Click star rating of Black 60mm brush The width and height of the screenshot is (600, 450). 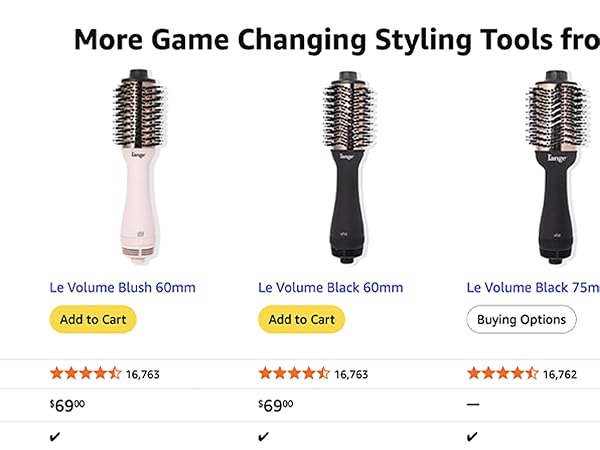(294, 374)
